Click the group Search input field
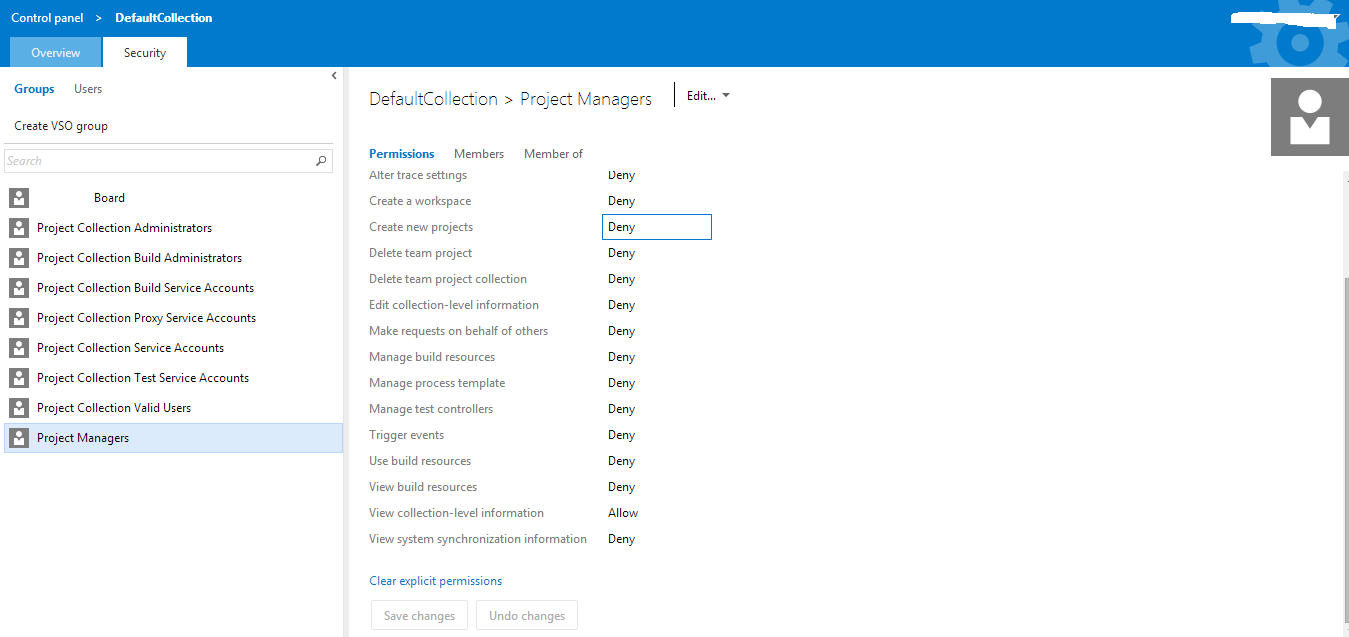This screenshot has width=1349, height=637. tap(160, 161)
